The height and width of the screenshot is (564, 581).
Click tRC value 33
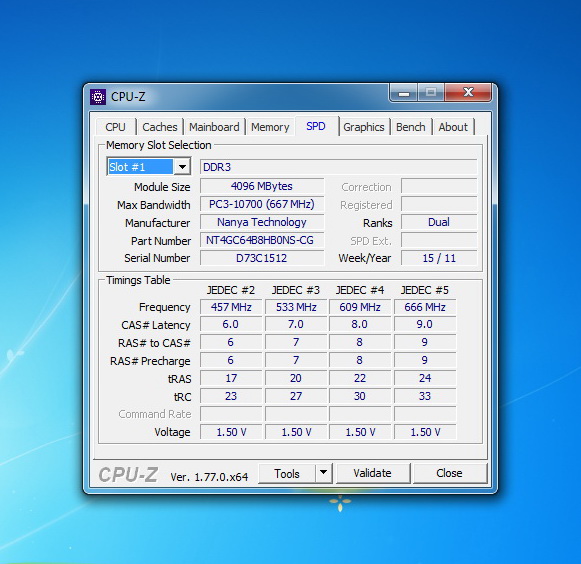click(425, 396)
